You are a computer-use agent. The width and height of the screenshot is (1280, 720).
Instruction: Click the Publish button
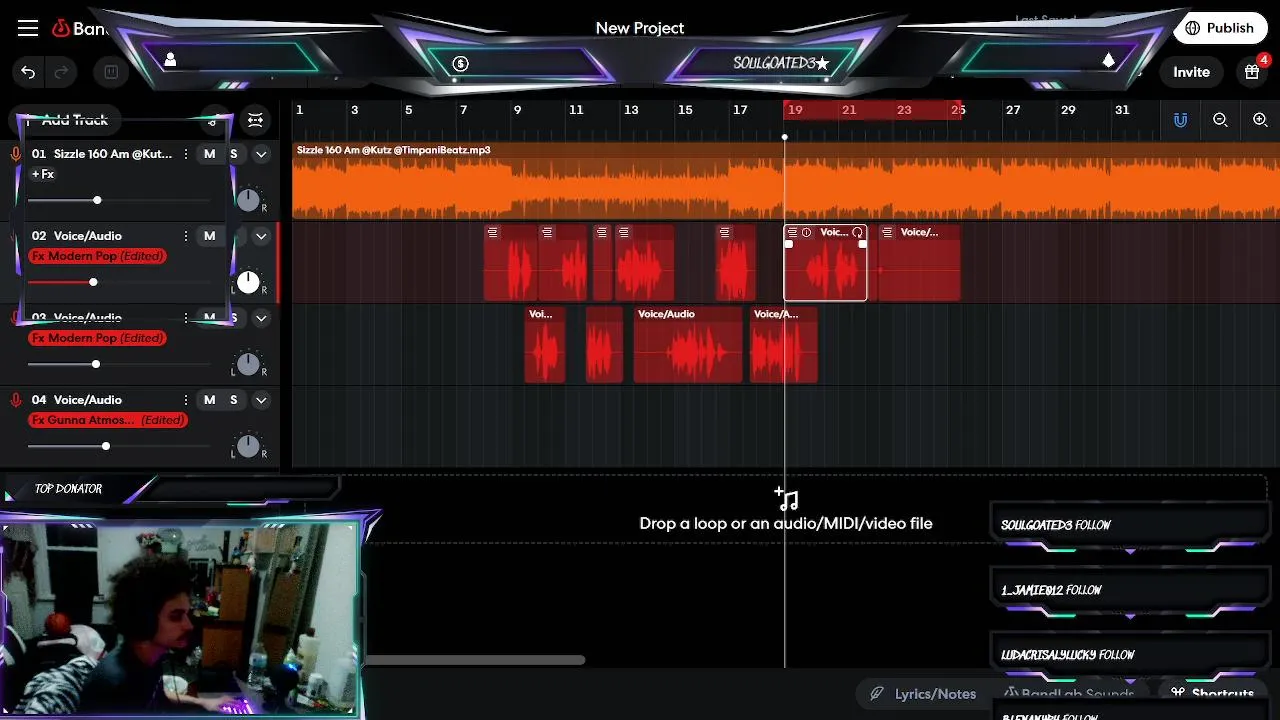[x=1218, y=28]
